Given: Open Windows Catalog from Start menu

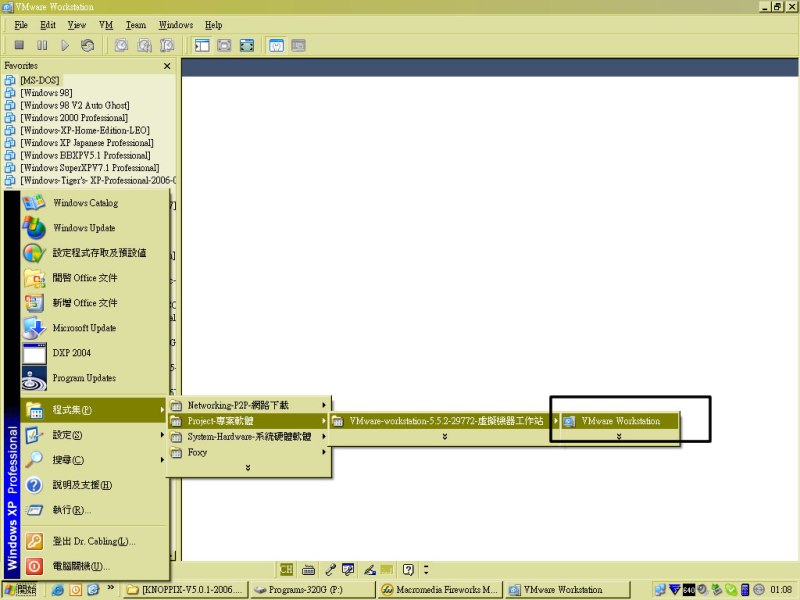Looking at the screenshot, I should 95,203.
